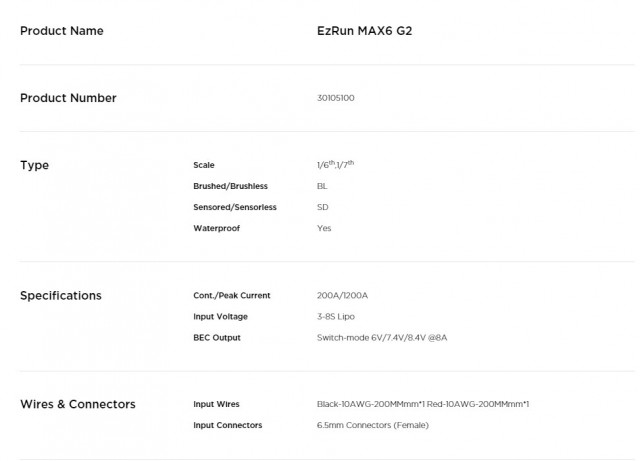Screen dimensions: 640x461
Task: Click the Sensored/Sensorless label
Action: (234, 207)
